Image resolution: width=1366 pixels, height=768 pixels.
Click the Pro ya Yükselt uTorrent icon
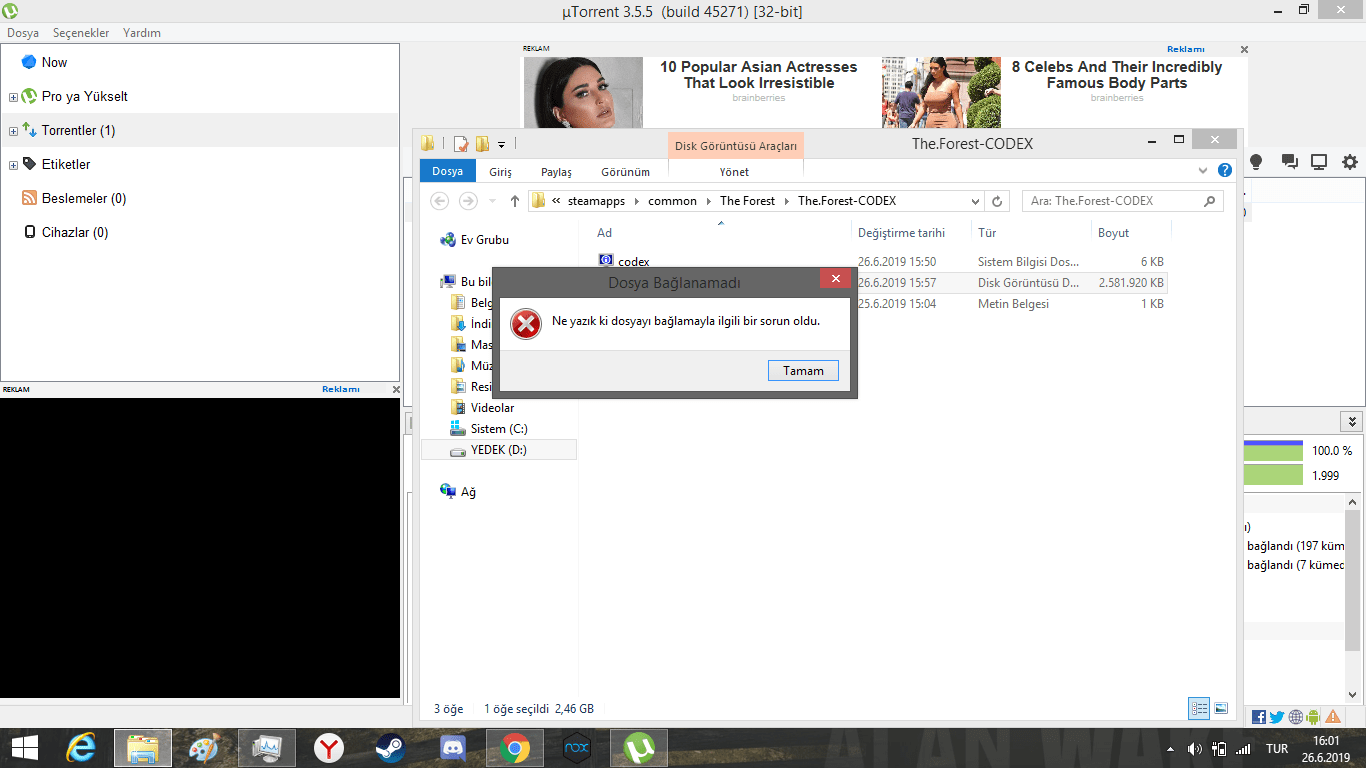click(x=29, y=96)
